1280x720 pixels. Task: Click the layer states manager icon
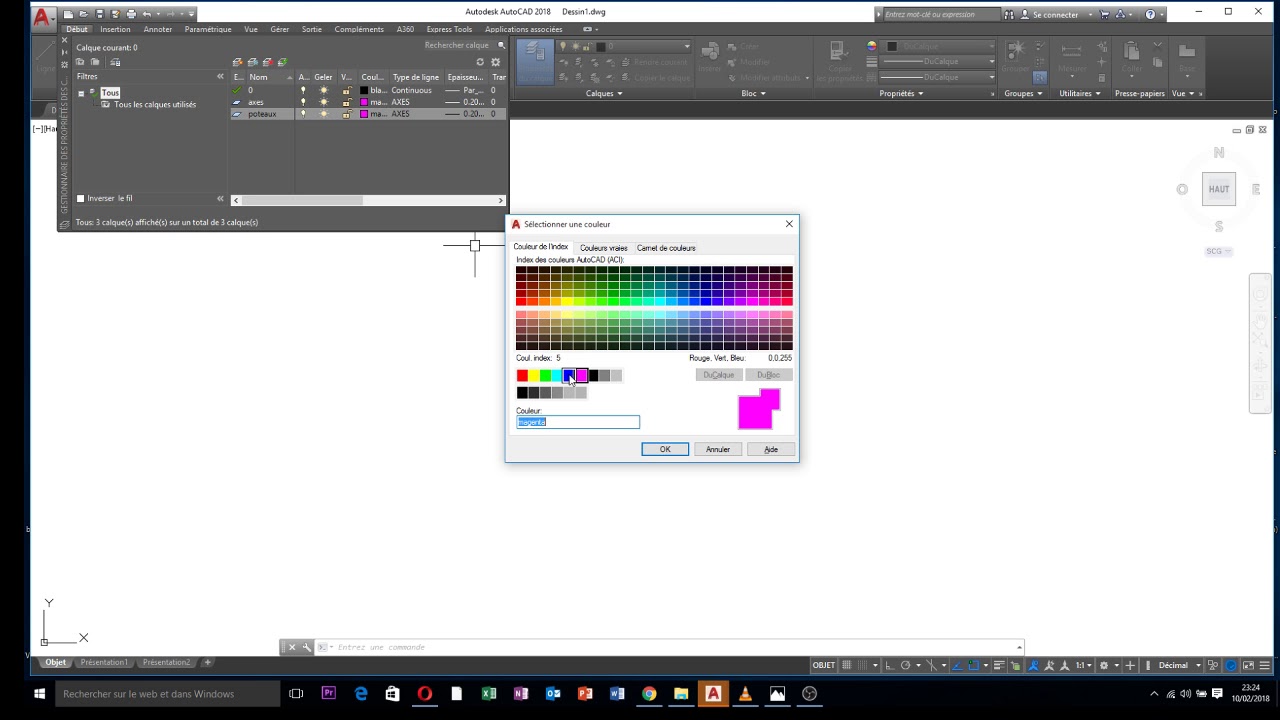pos(115,62)
